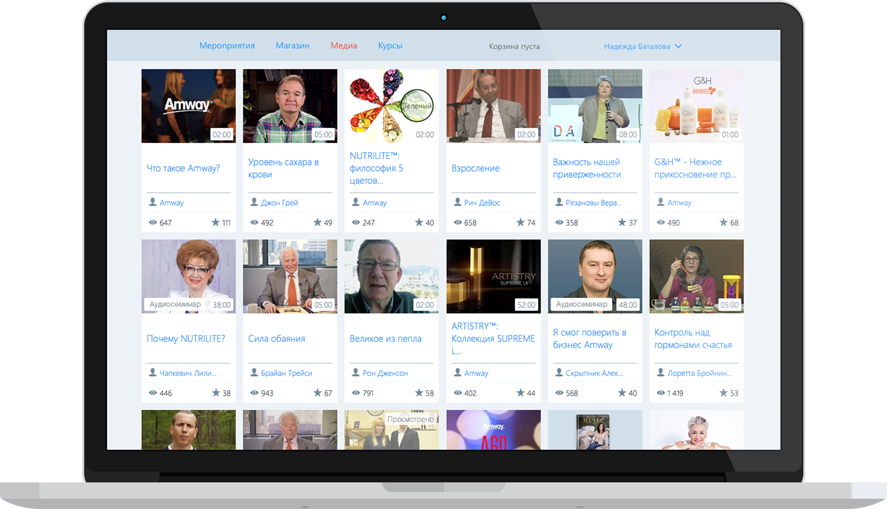Viewport: 887px width, 509px height.
Task: Click author icon next to Рич ДеВос
Action: pyautogui.click(x=457, y=202)
